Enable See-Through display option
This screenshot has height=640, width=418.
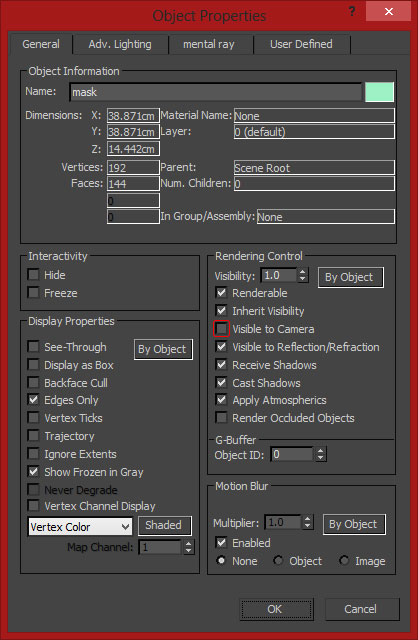[x=33, y=347]
